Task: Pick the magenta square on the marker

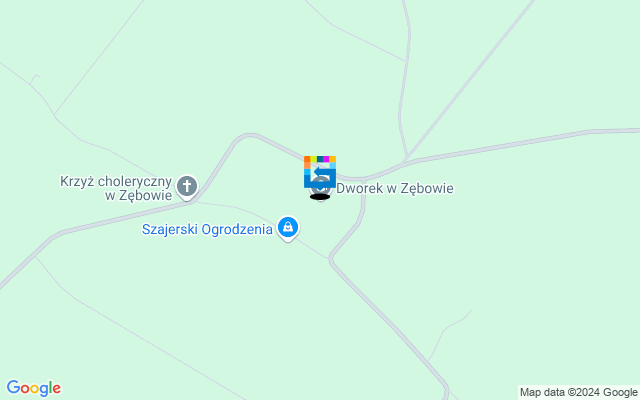Action: click(x=326, y=159)
